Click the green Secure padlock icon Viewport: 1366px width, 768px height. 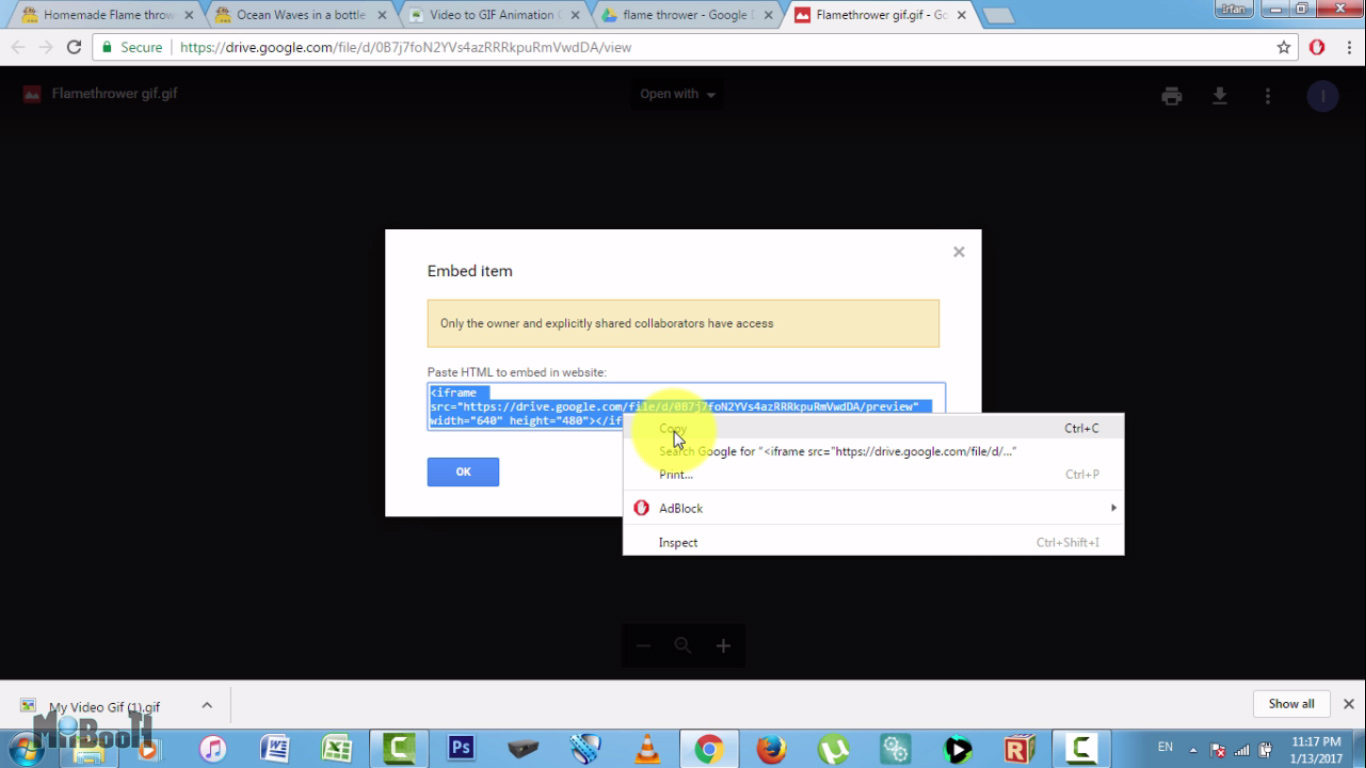[x=107, y=47]
